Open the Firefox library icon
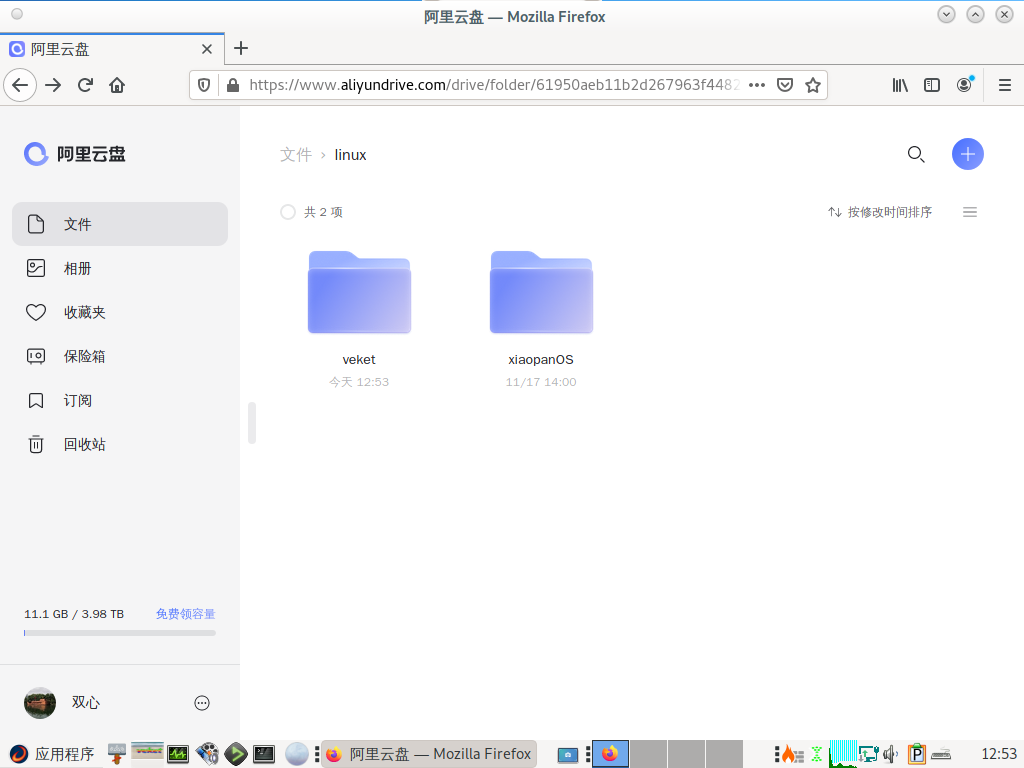 tap(900, 85)
